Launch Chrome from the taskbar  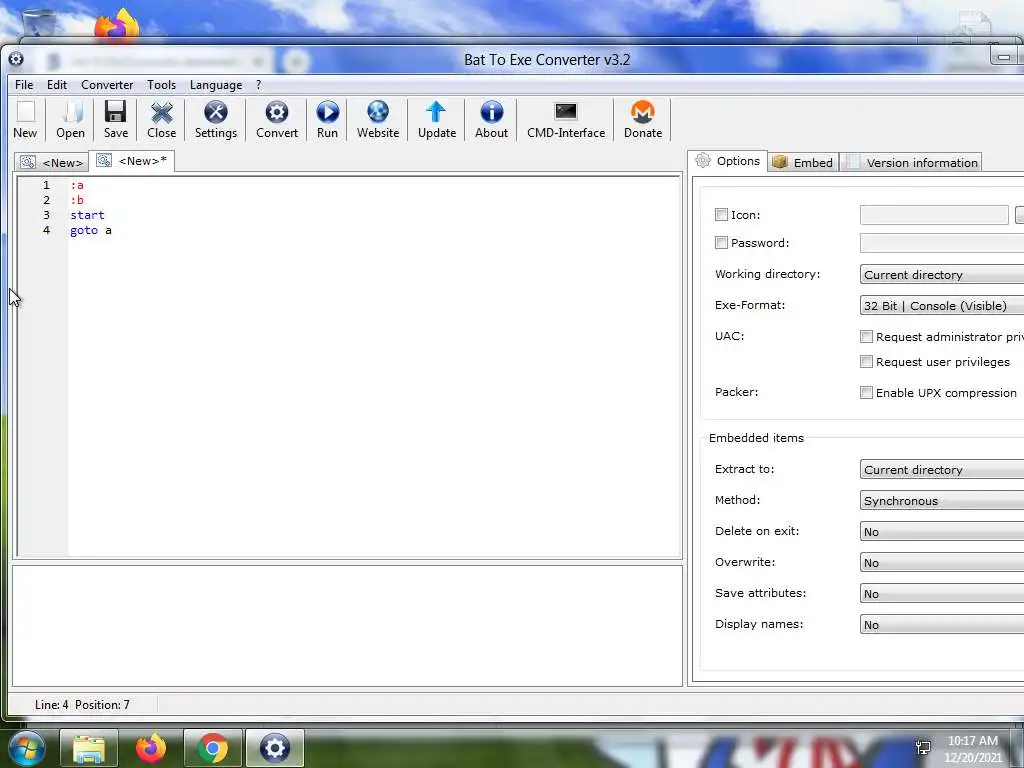[x=213, y=748]
